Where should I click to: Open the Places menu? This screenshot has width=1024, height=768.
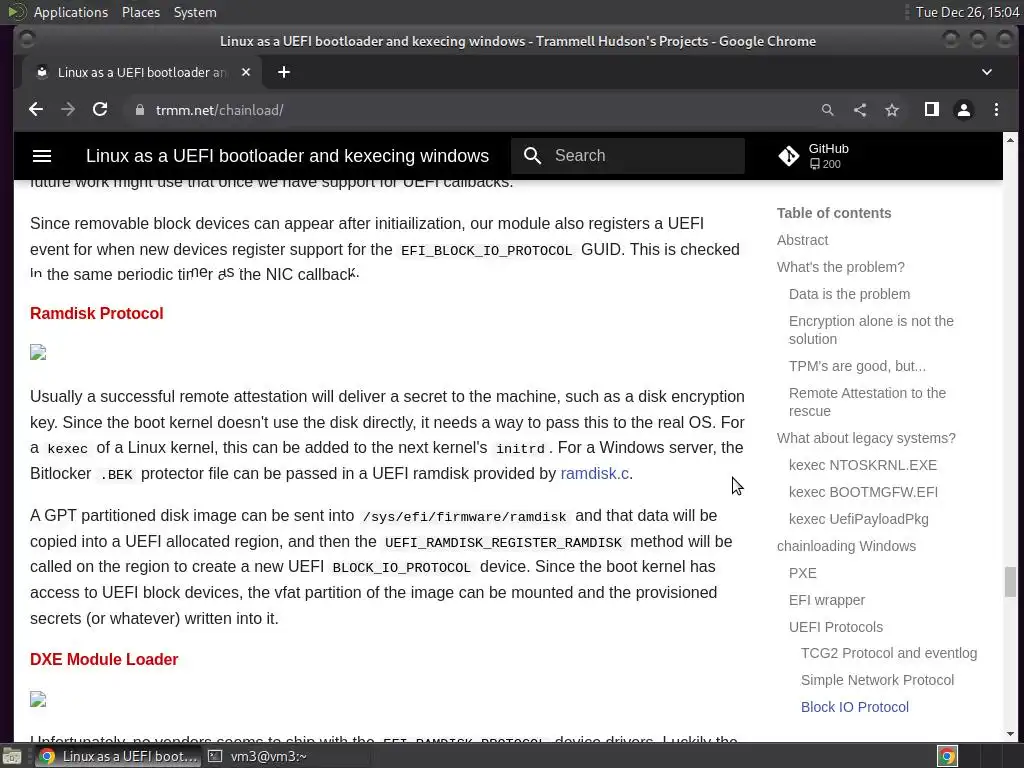pyautogui.click(x=140, y=12)
